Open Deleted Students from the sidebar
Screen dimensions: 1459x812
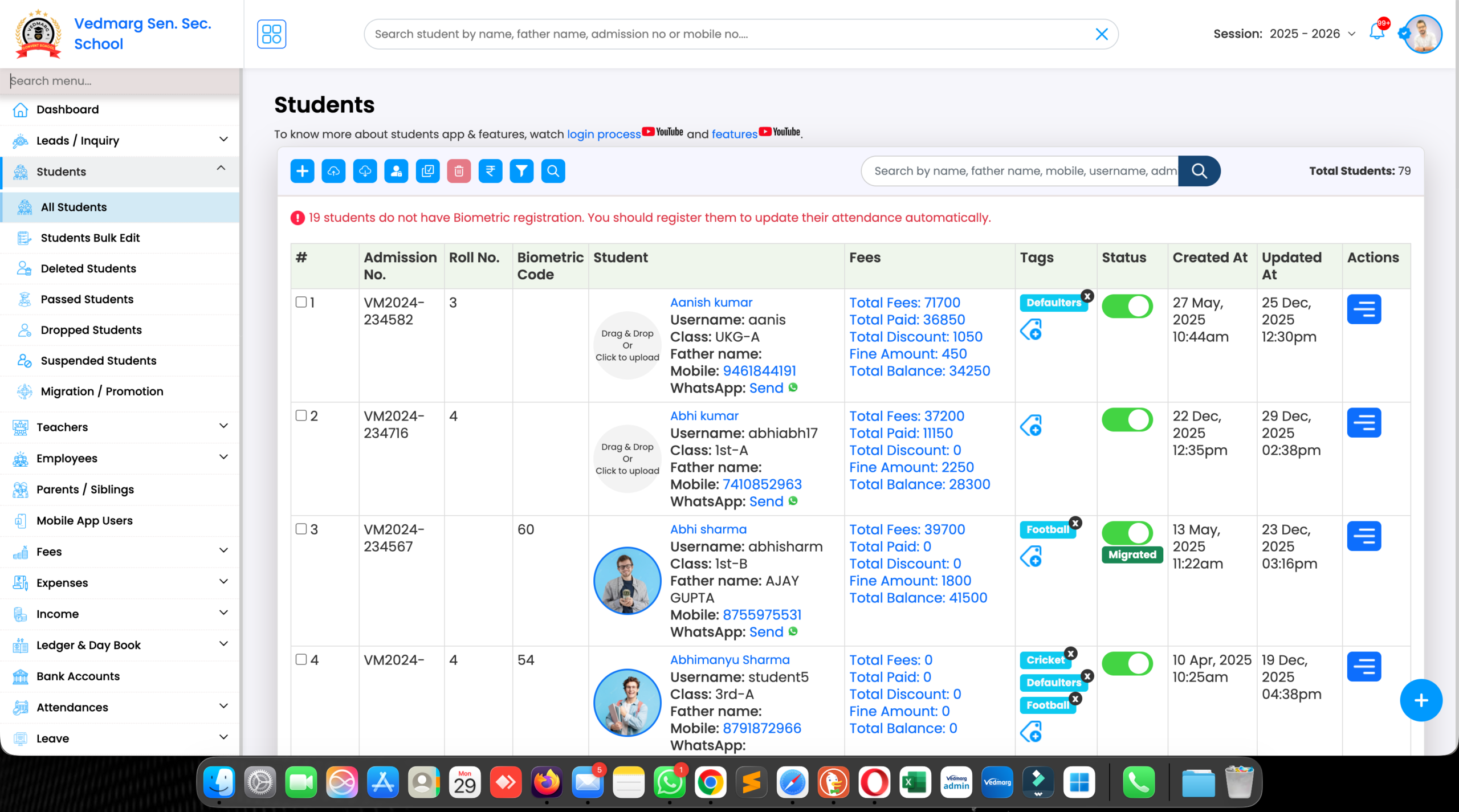click(x=88, y=268)
